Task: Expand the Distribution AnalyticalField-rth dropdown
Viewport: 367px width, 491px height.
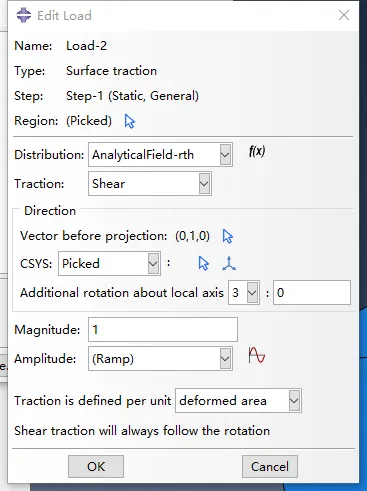Action: click(225, 155)
